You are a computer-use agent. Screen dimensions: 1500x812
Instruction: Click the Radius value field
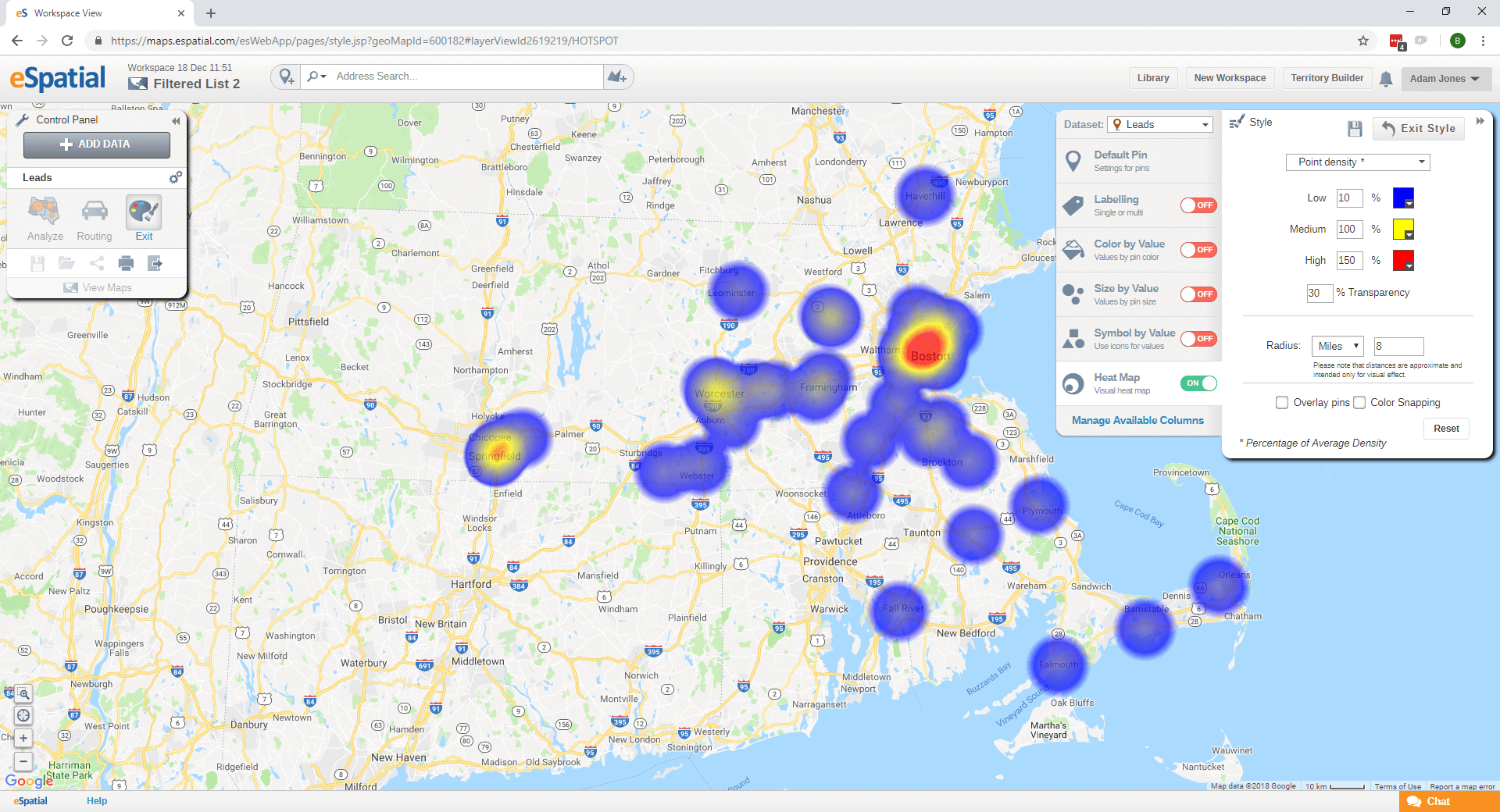coord(1398,347)
